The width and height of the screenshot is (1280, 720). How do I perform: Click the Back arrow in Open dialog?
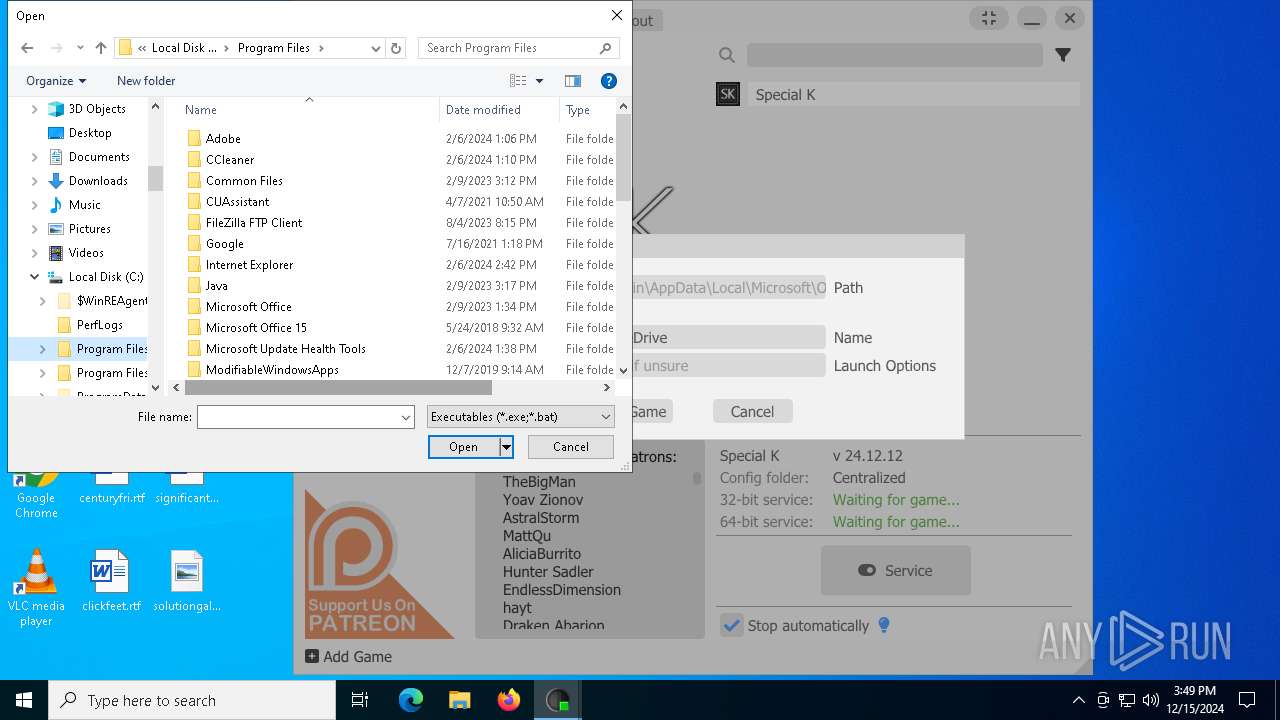(27, 48)
